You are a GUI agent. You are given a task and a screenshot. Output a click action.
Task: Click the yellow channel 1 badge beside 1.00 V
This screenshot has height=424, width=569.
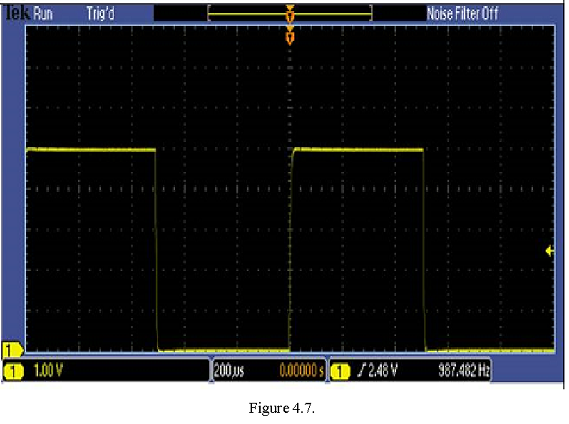(13, 371)
